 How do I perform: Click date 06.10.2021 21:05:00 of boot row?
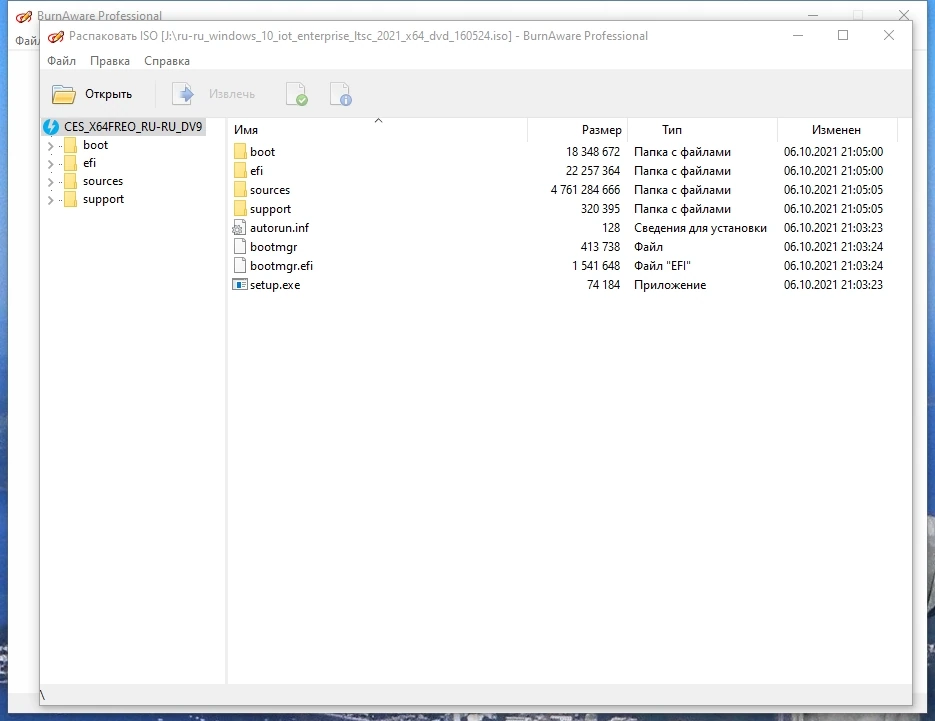pyautogui.click(x=833, y=151)
